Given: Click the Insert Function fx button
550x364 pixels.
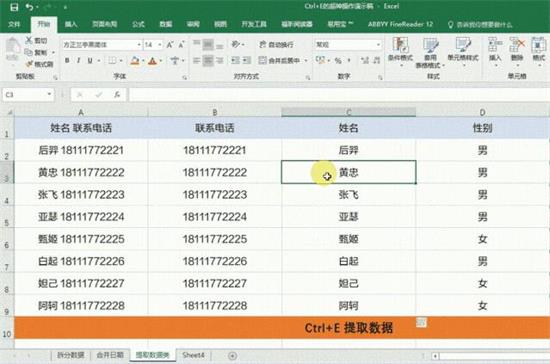Looking at the screenshot, I should coord(117,94).
